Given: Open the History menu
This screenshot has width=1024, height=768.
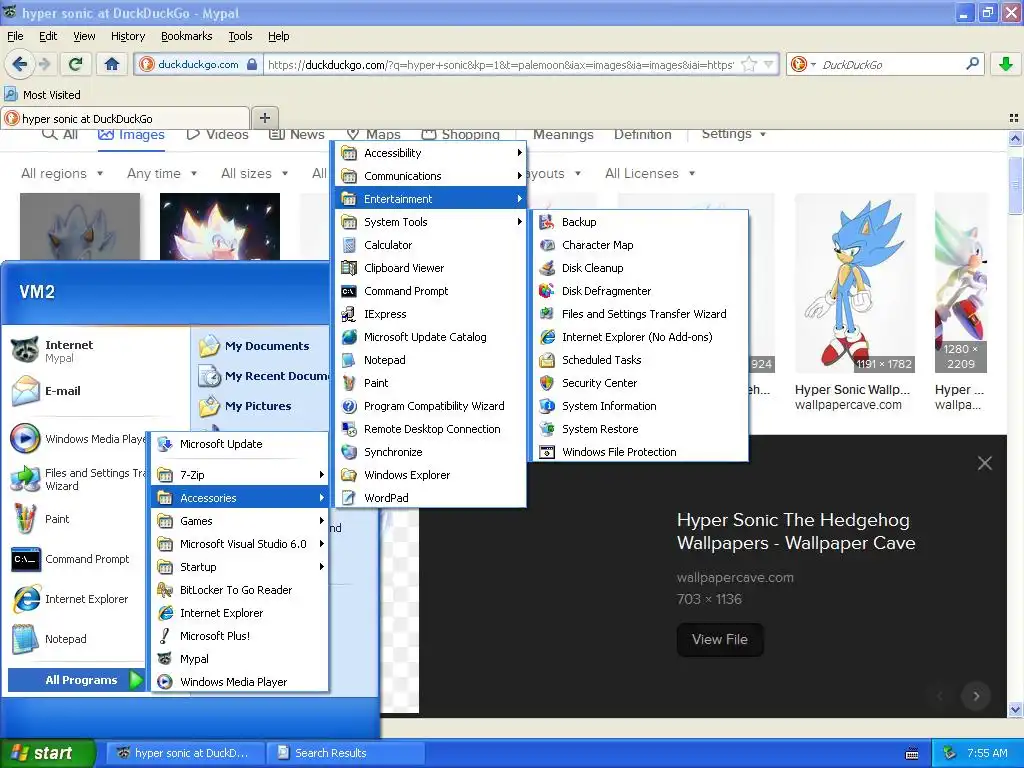Looking at the screenshot, I should click(x=128, y=36).
